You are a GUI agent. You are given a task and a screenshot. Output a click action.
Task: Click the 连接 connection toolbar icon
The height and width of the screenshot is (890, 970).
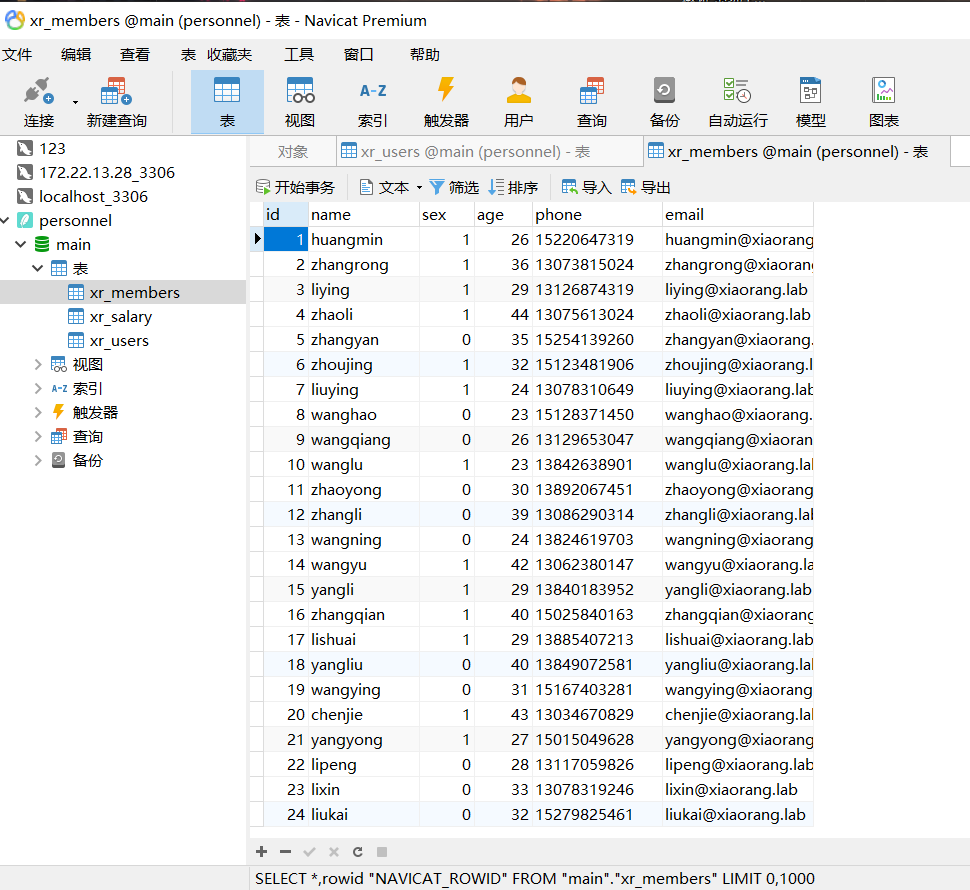pos(39,101)
